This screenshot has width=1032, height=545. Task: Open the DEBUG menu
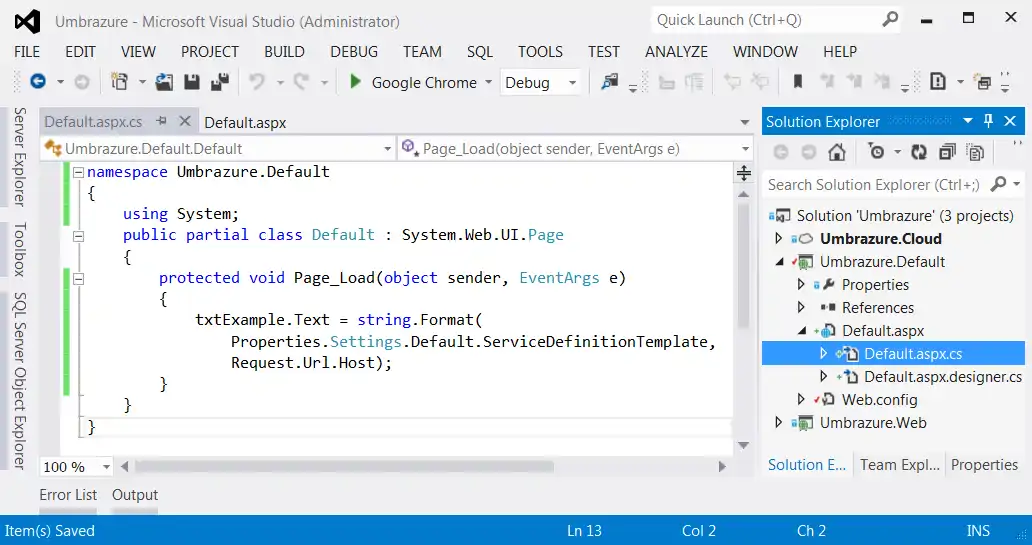(354, 51)
